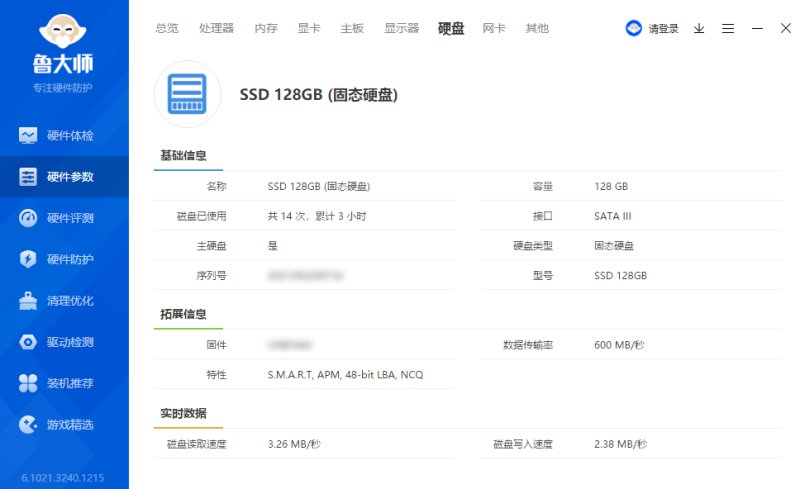Click the 游戏精选 games icon
Screen dimensions: 800x489
(x=28, y=425)
